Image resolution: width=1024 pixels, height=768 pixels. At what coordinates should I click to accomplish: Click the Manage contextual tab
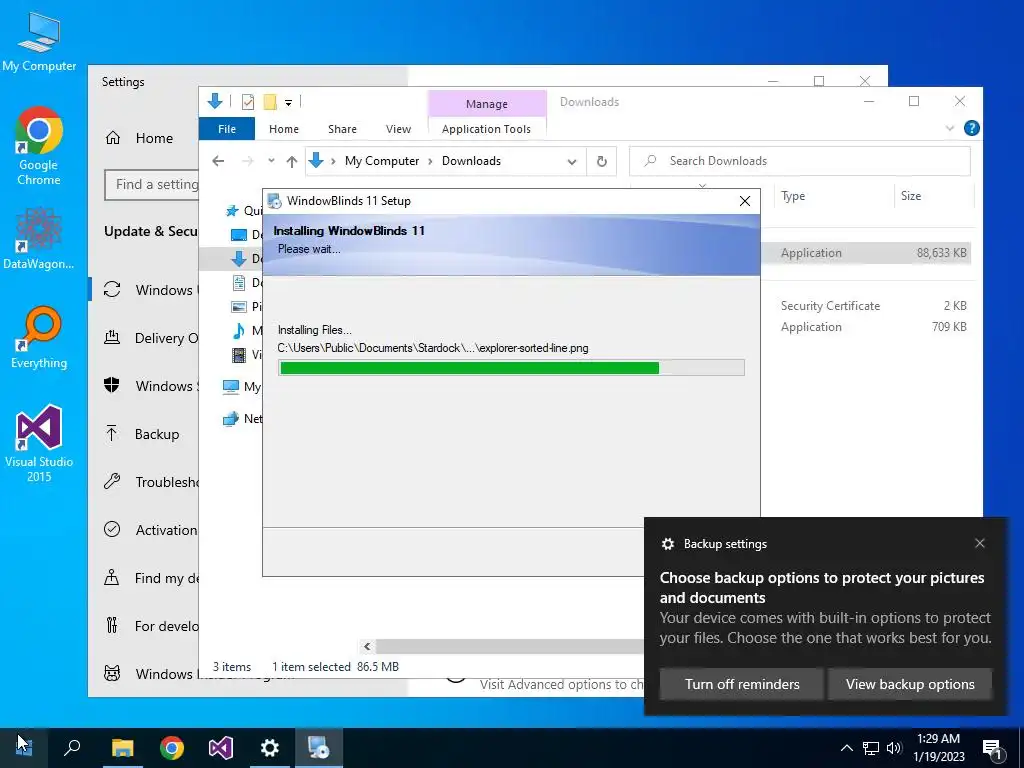(487, 103)
